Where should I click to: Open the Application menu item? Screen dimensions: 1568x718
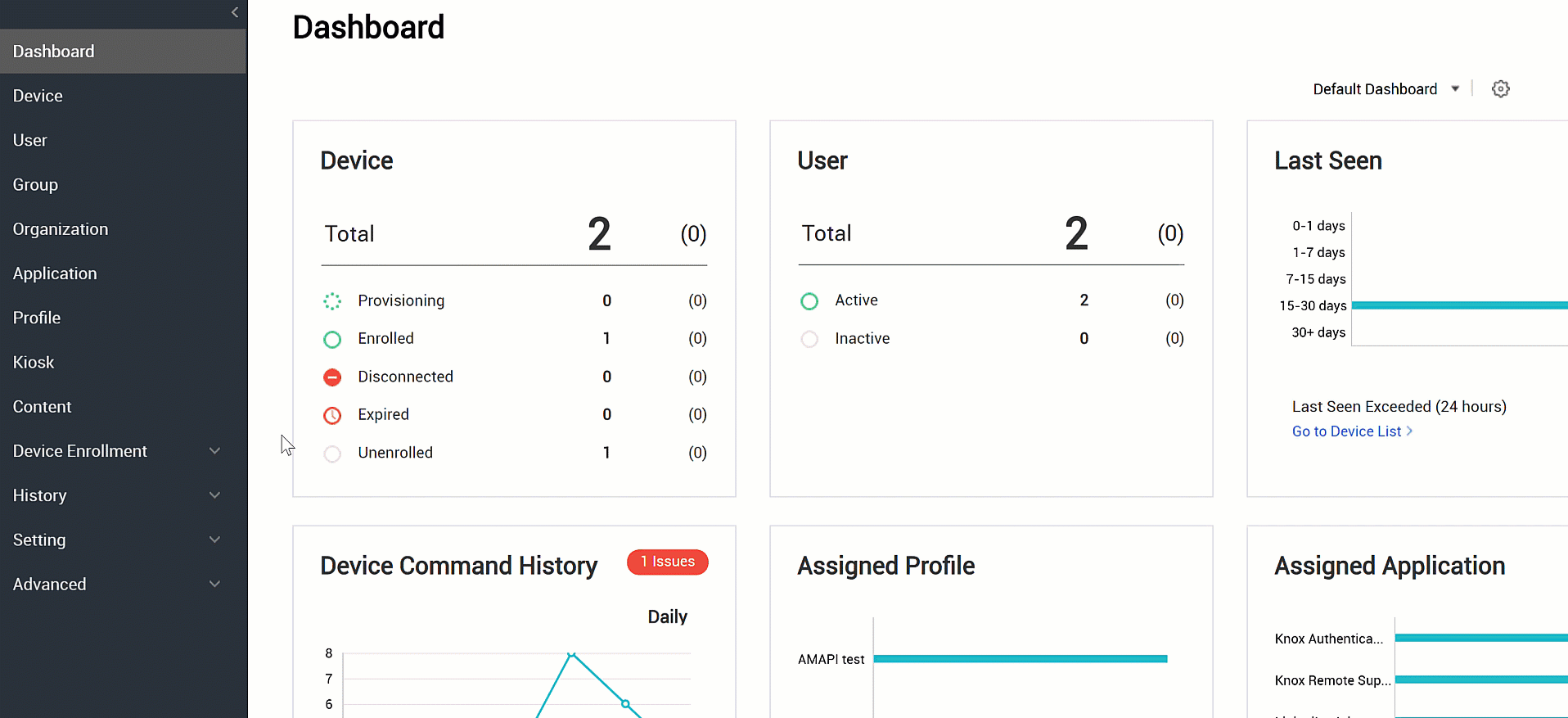(55, 273)
